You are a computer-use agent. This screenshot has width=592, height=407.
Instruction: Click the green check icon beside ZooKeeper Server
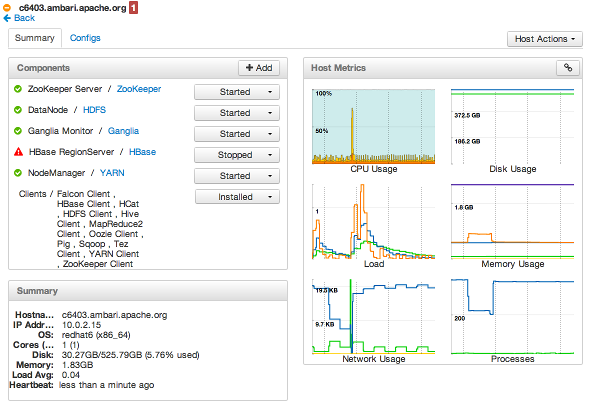coord(17,89)
